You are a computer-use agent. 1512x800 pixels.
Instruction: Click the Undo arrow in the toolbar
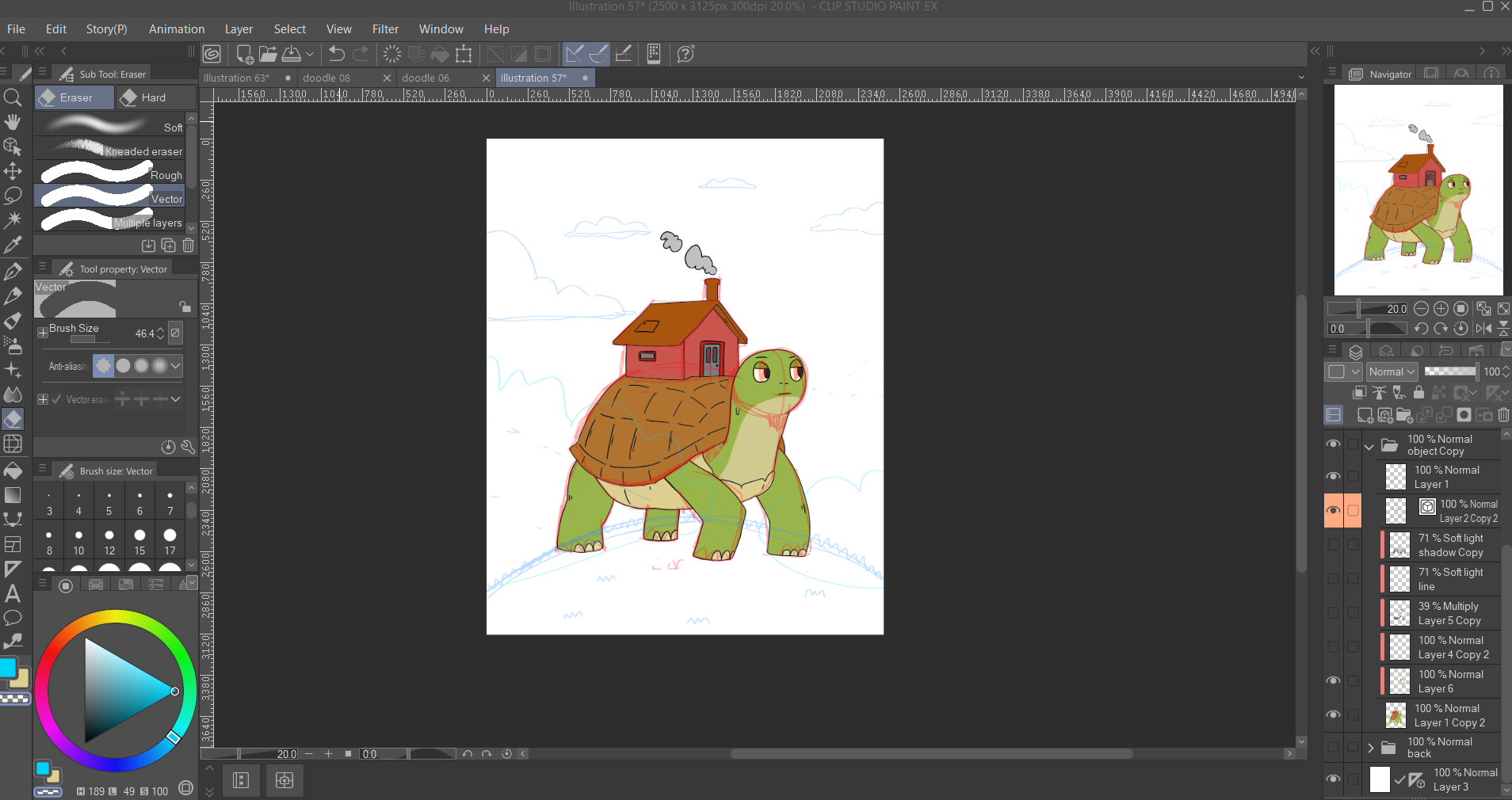(337, 54)
